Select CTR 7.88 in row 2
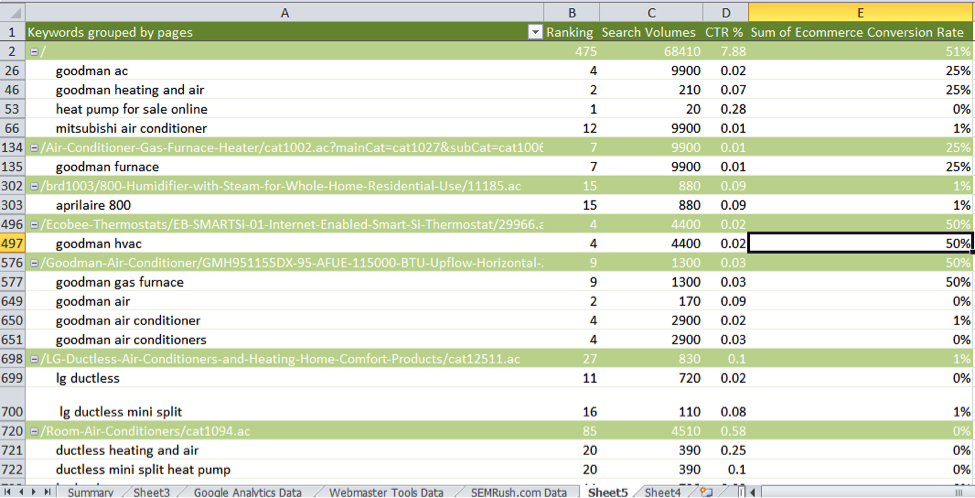Viewport: 975px width, 498px height. tap(726, 52)
